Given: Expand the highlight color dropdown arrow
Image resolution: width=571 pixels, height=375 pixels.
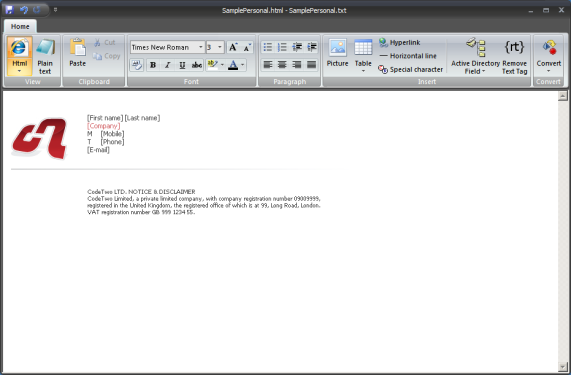Looking at the screenshot, I should [x=222, y=65].
